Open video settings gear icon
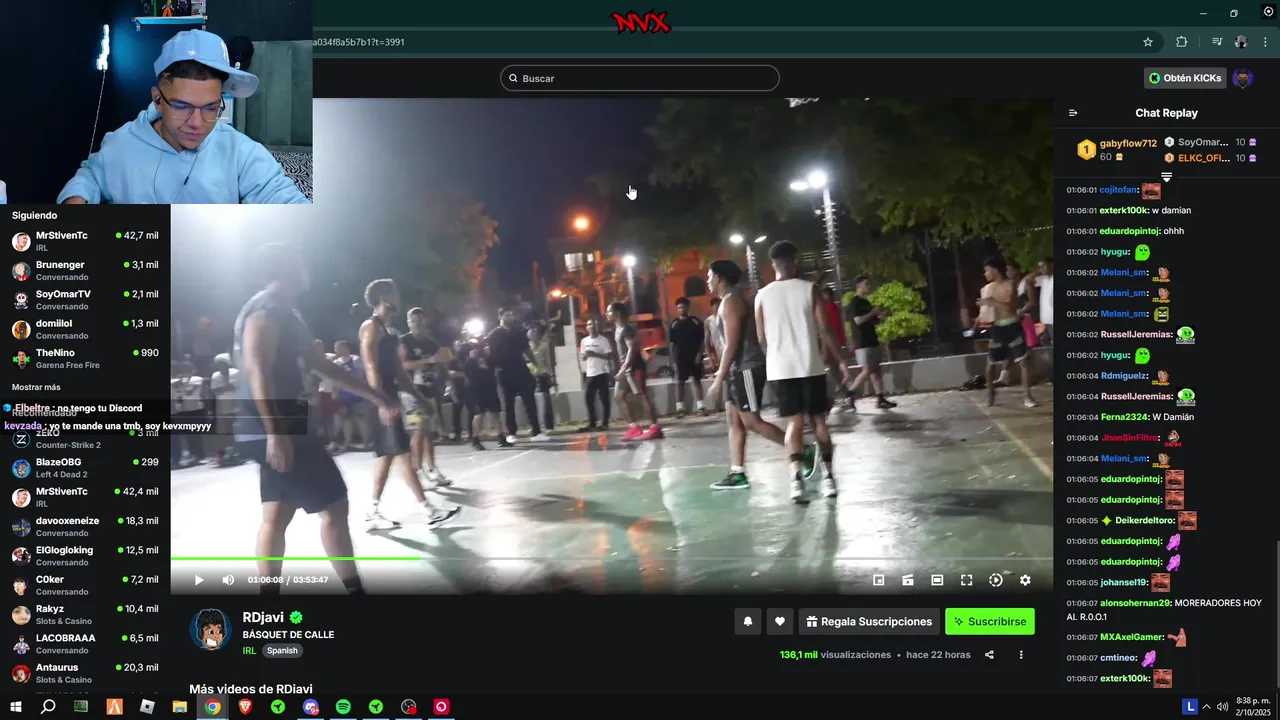This screenshot has width=1280, height=720. click(1025, 580)
